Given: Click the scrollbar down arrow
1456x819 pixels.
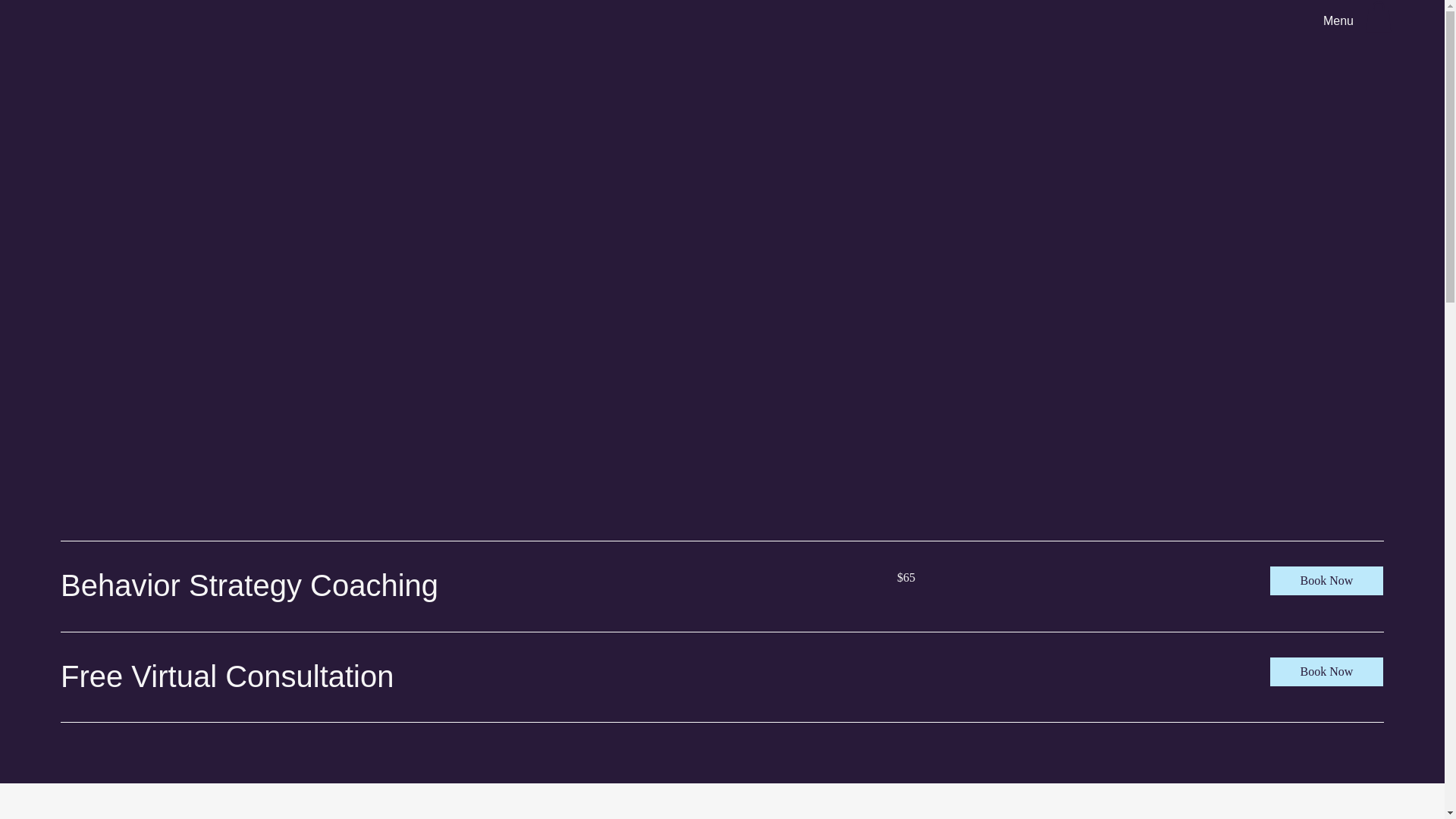Looking at the screenshot, I should [x=1450, y=814].
